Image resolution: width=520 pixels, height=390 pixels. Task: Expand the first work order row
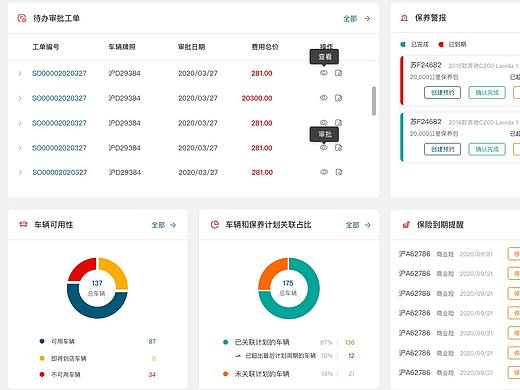pyautogui.click(x=20, y=73)
